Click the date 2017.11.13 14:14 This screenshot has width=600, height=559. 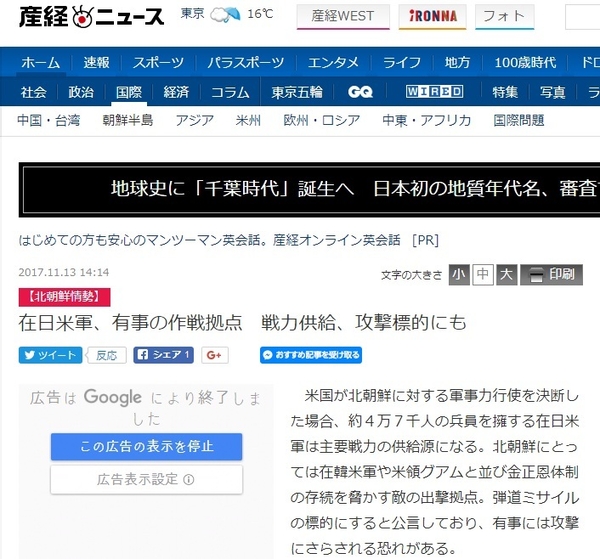64,272
